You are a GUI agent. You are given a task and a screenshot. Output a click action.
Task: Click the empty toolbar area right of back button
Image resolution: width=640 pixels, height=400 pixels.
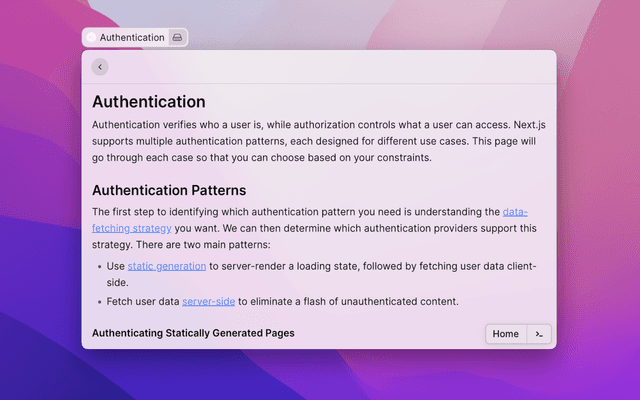[330, 67]
